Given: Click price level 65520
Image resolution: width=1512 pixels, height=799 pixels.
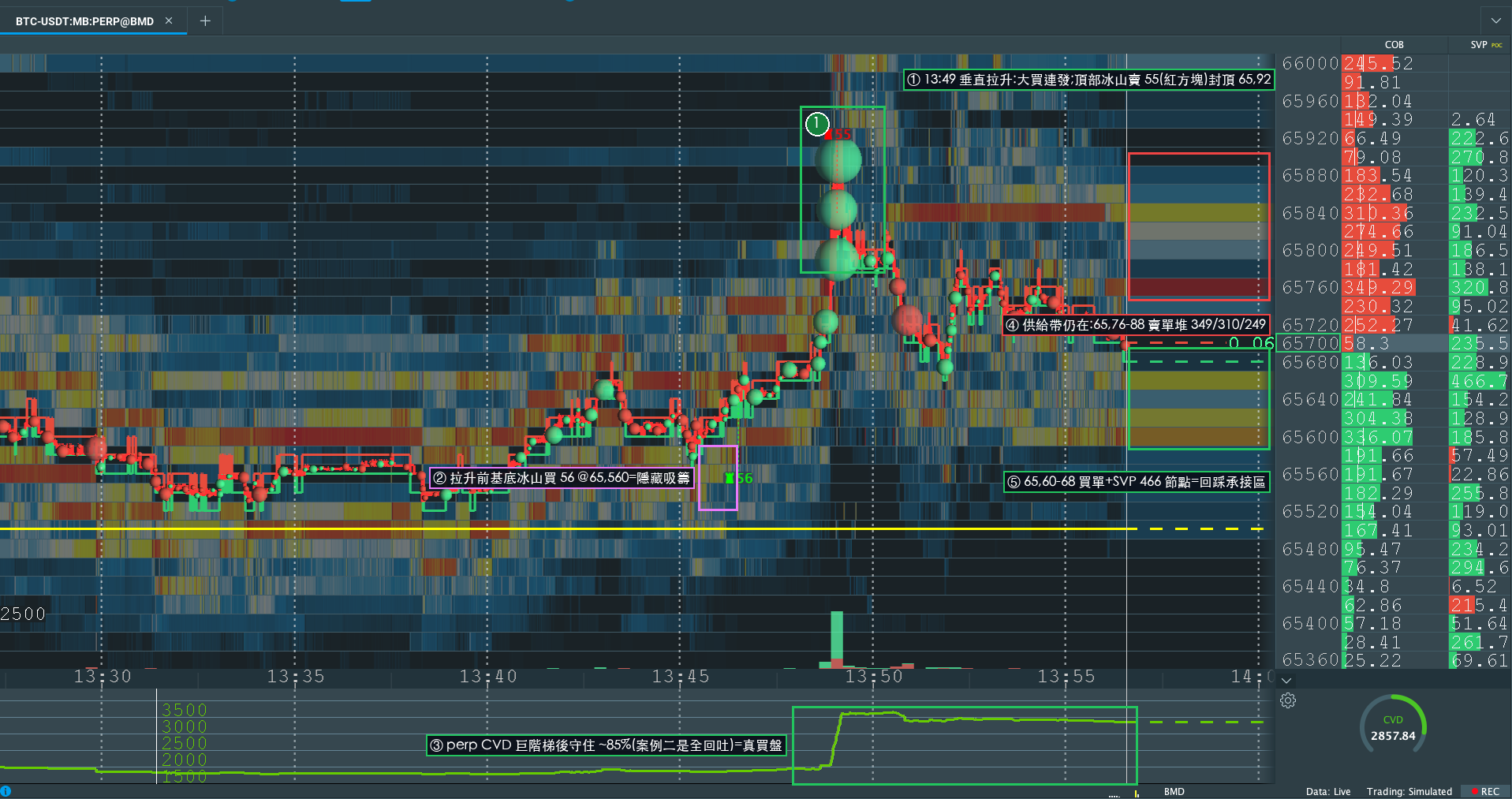Looking at the screenshot, I should [x=1310, y=511].
